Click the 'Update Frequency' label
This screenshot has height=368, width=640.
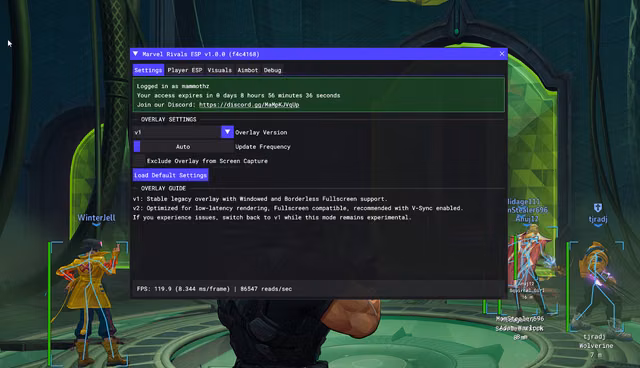pyautogui.click(x=263, y=147)
